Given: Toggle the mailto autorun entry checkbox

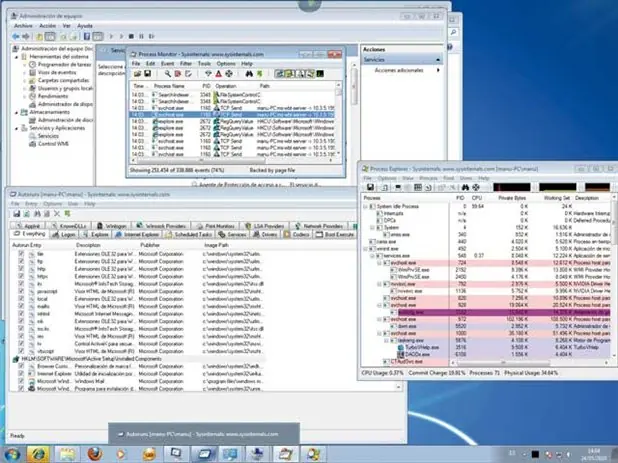Looking at the screenshot, I should [21, 306].
